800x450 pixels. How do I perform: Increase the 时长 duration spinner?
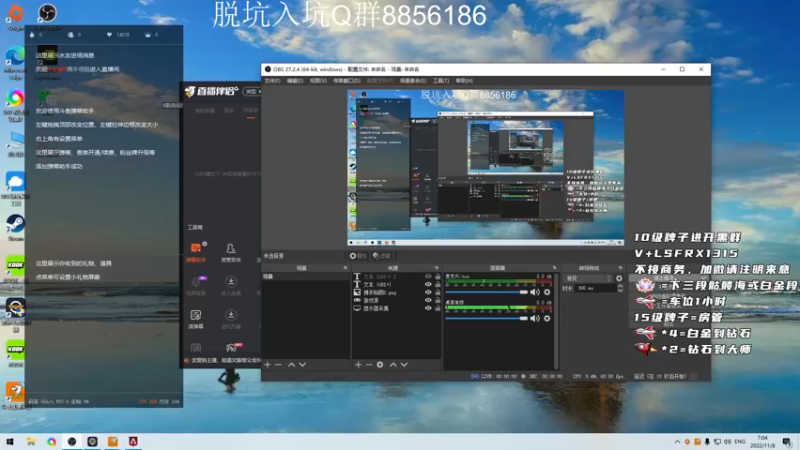(x=620, y=286)
